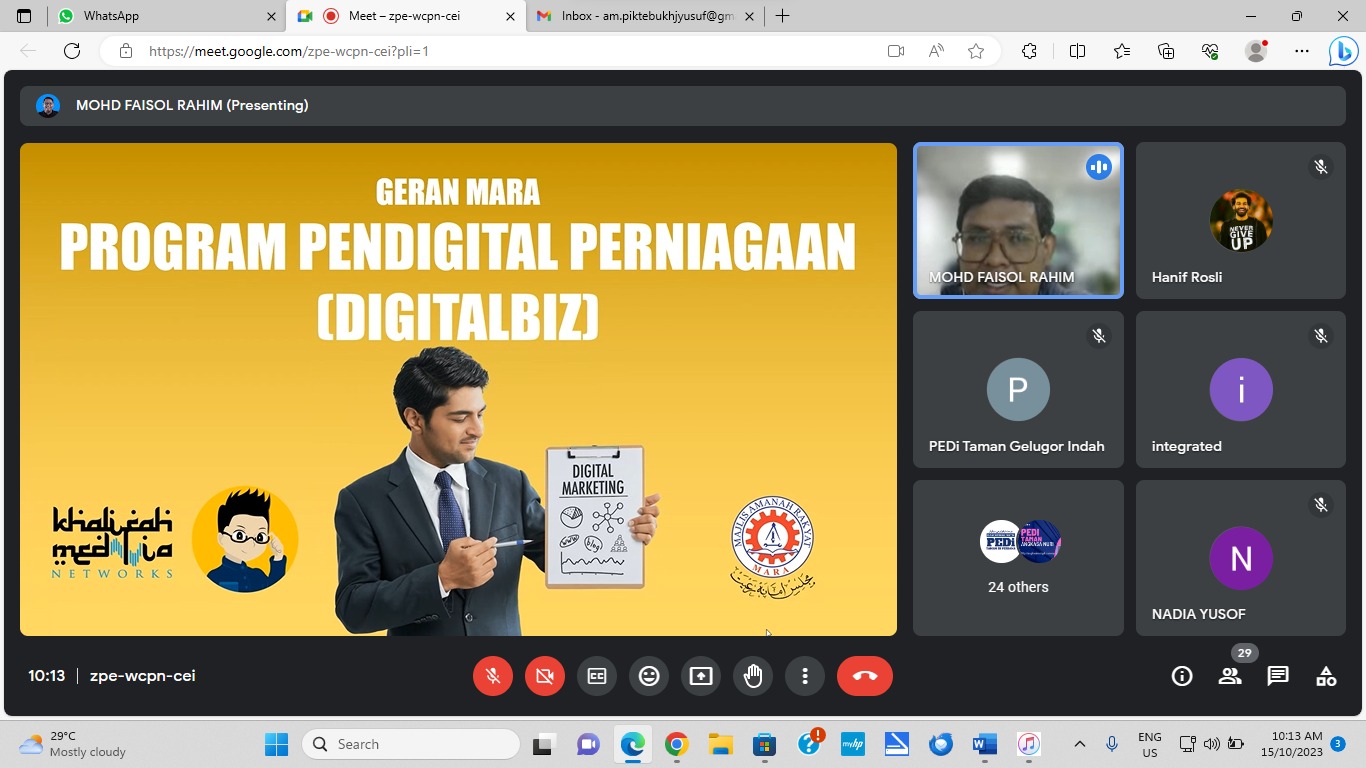Turn on the camera in Meet
The height and width of the screenshot is (768, 1366).
(545, 676)
